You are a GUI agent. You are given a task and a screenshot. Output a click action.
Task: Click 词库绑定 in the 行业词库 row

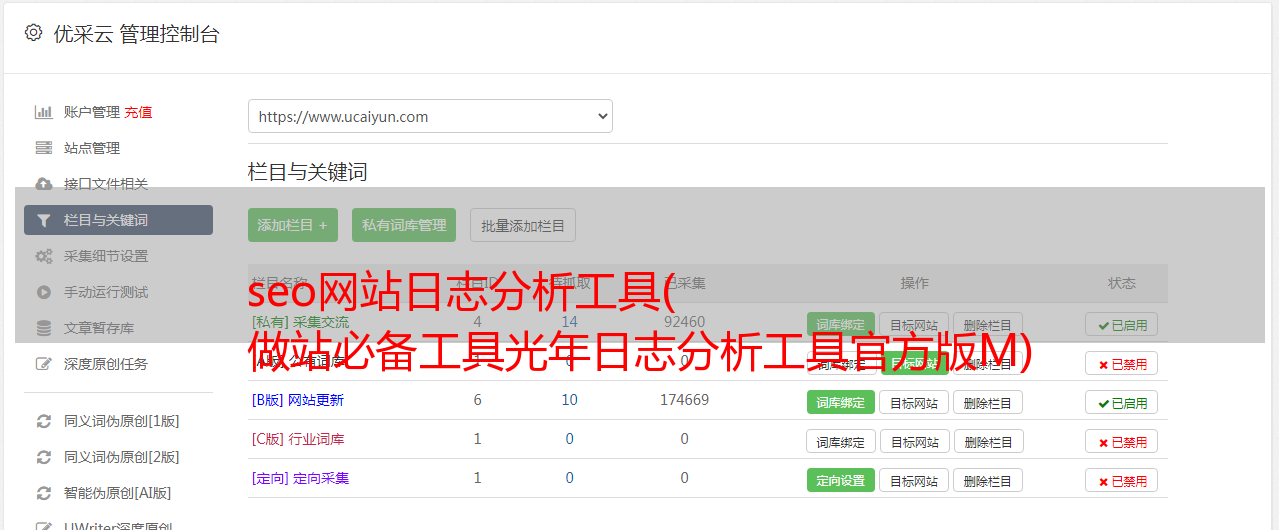(x=841, y=442)
